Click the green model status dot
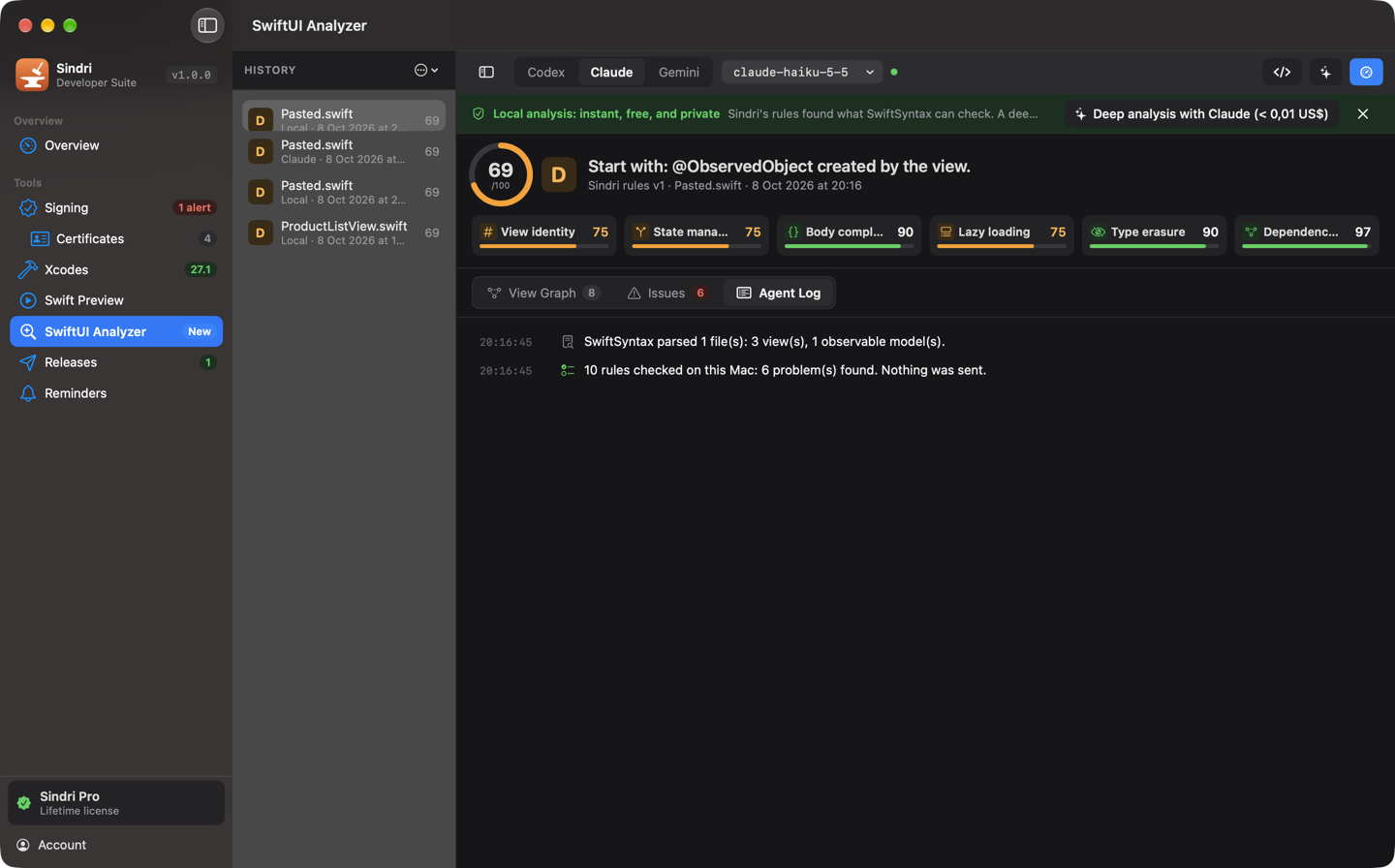1395x868 pixels. pos(894,72)
